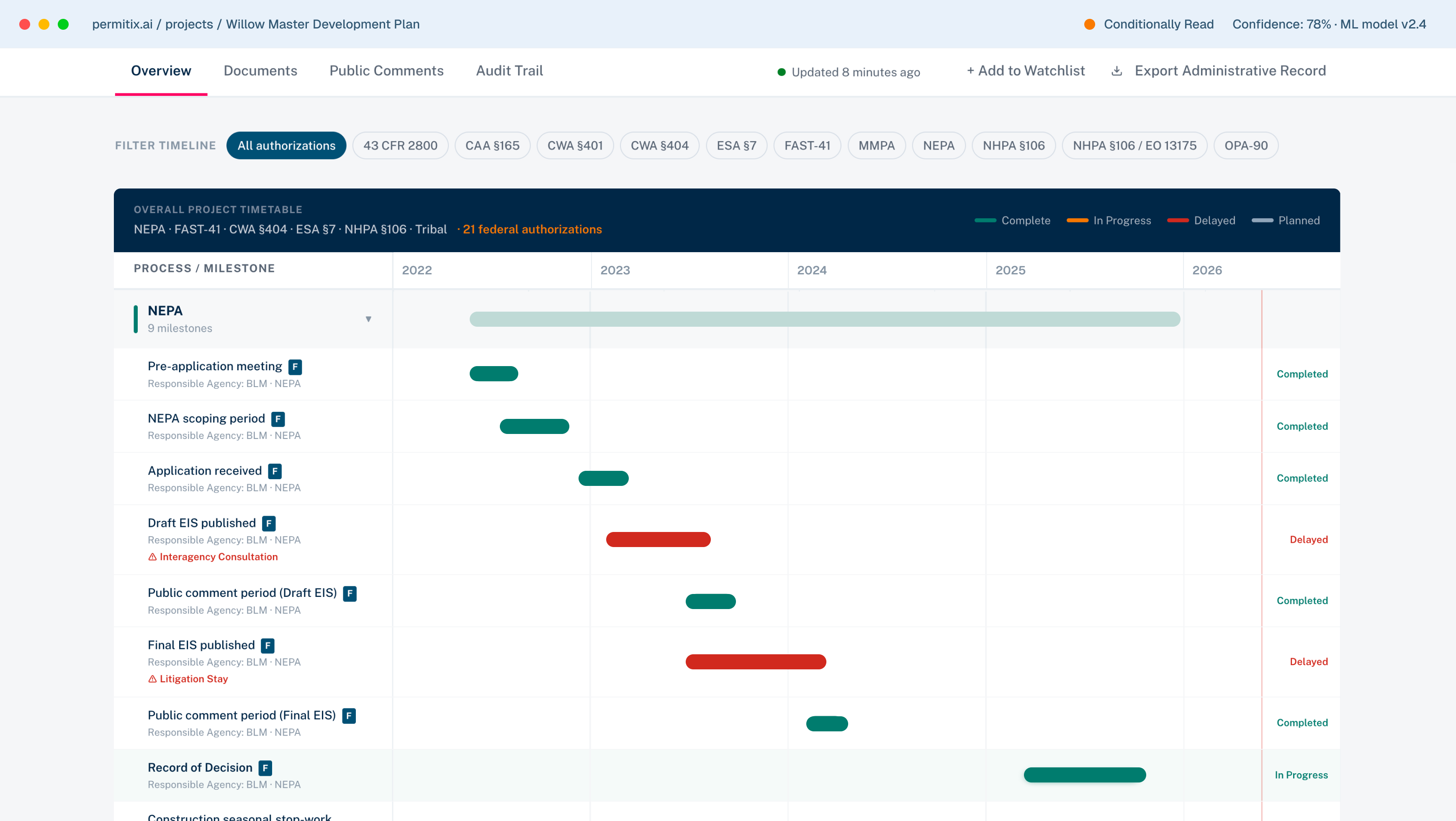The height and width of the screenshot is (821, 1456).
Task: Click Pre-application meeting Gantt bar
Action: [x=494, y=374]
